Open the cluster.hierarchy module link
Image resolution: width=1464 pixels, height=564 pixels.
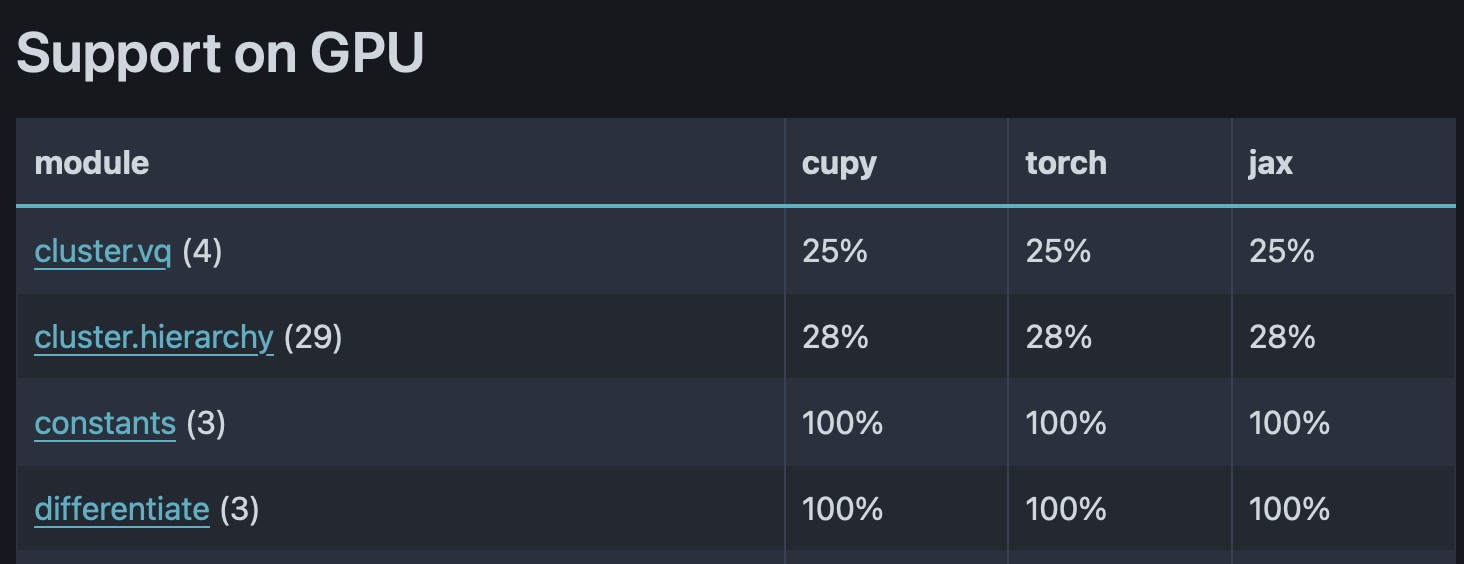[153, 338]
